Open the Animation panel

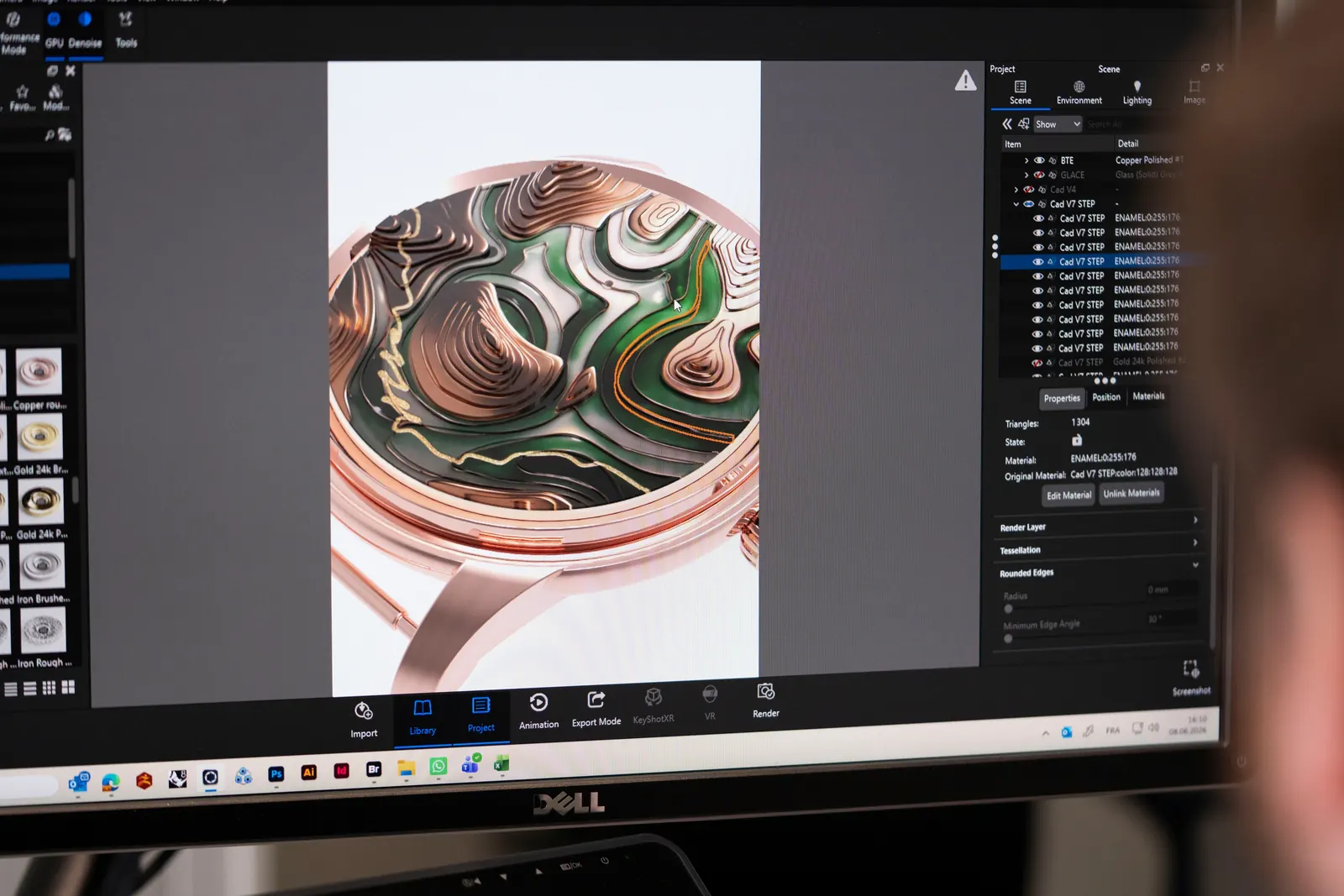(x=538, y=710)
